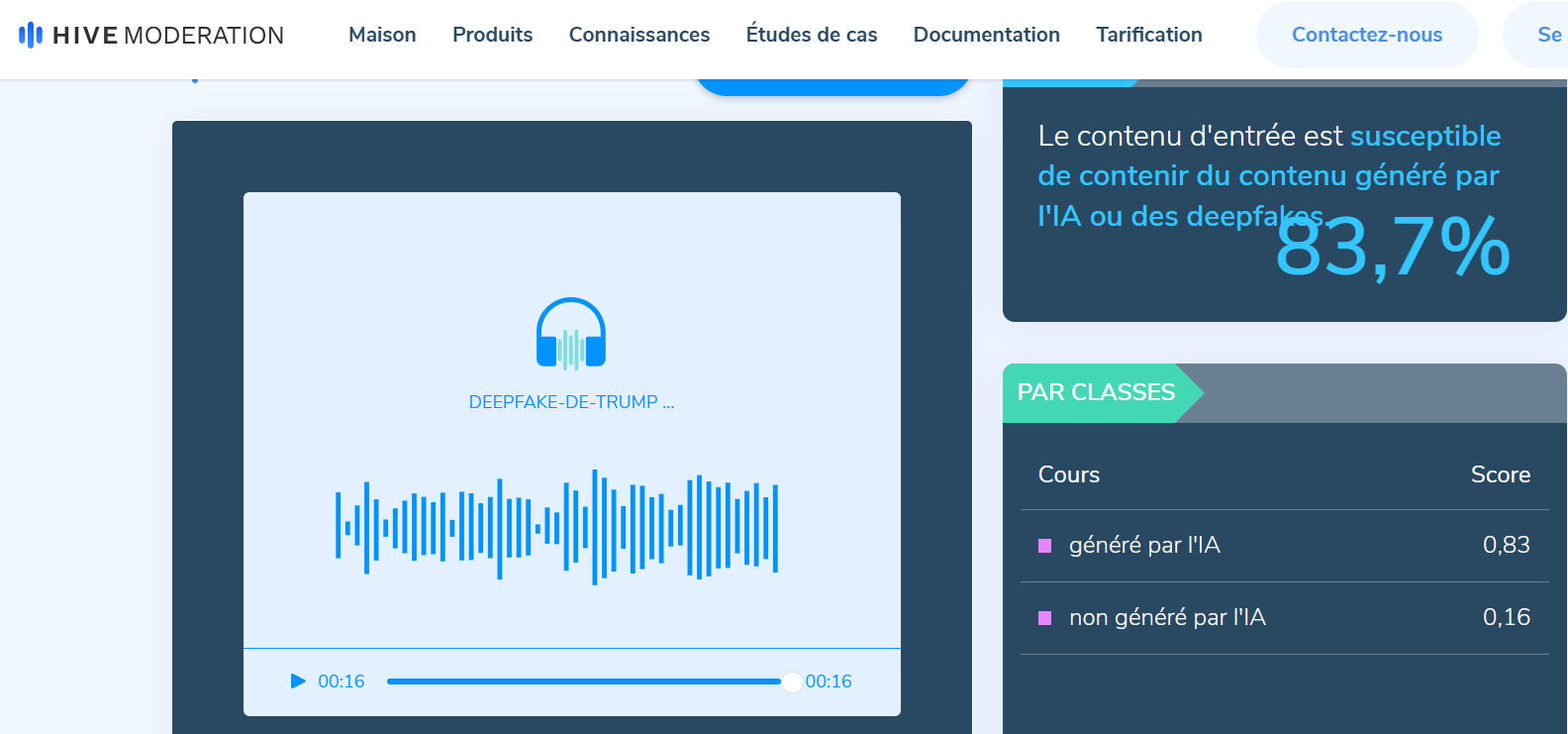Screen dimensions: 1568x734
Task: Open the Tarification page
Action: [1148, 35]
